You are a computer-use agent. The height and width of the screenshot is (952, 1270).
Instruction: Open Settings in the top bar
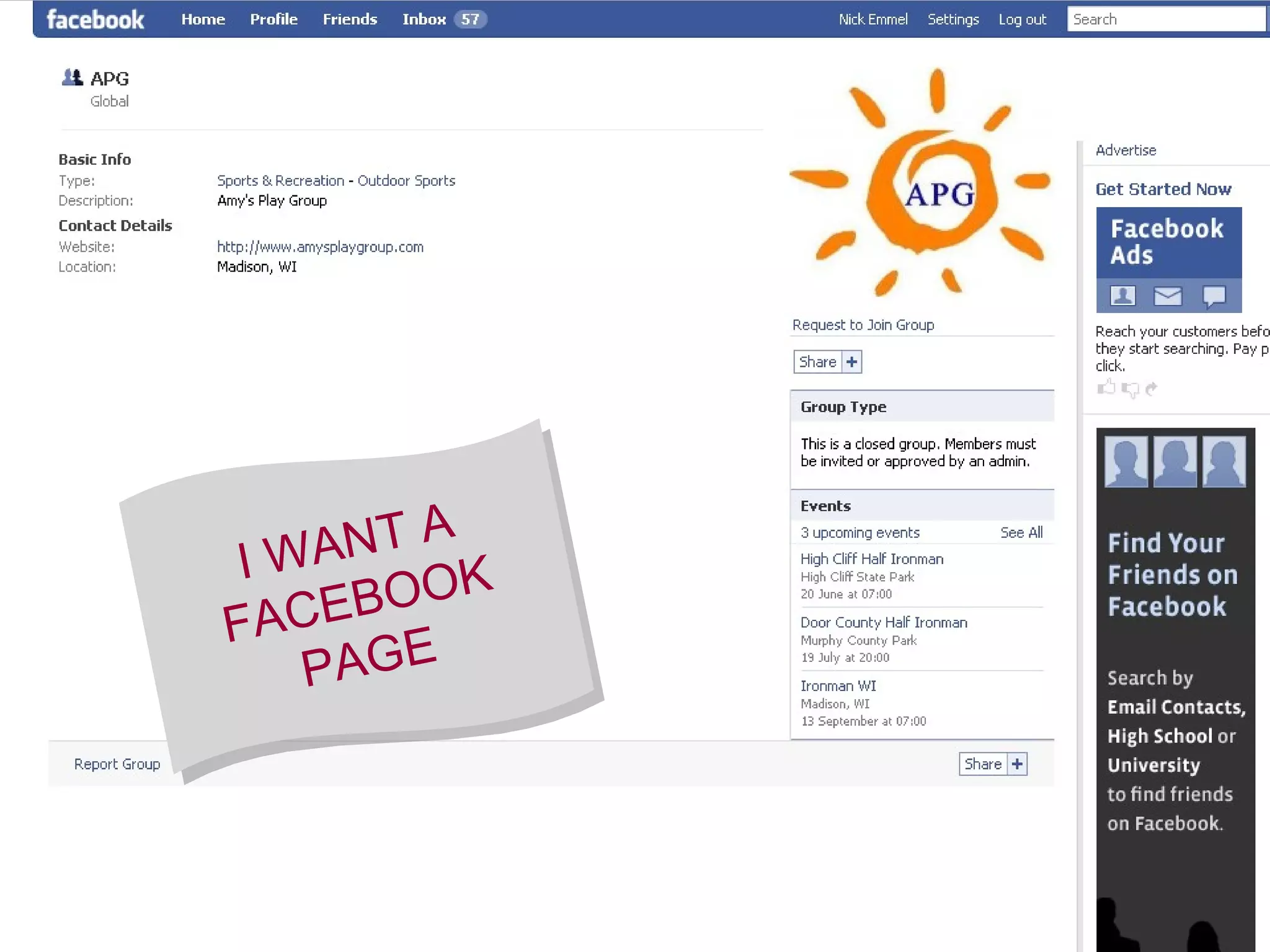(953, 20)
